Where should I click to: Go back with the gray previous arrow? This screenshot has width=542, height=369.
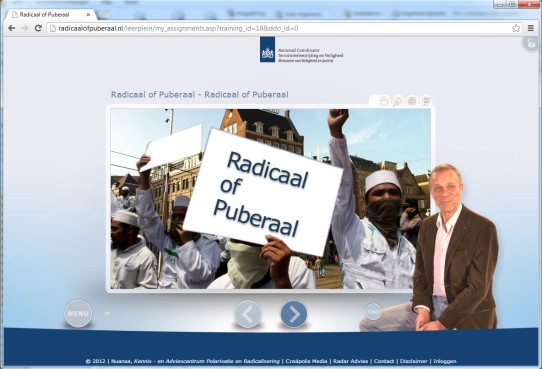coord(248,314)
